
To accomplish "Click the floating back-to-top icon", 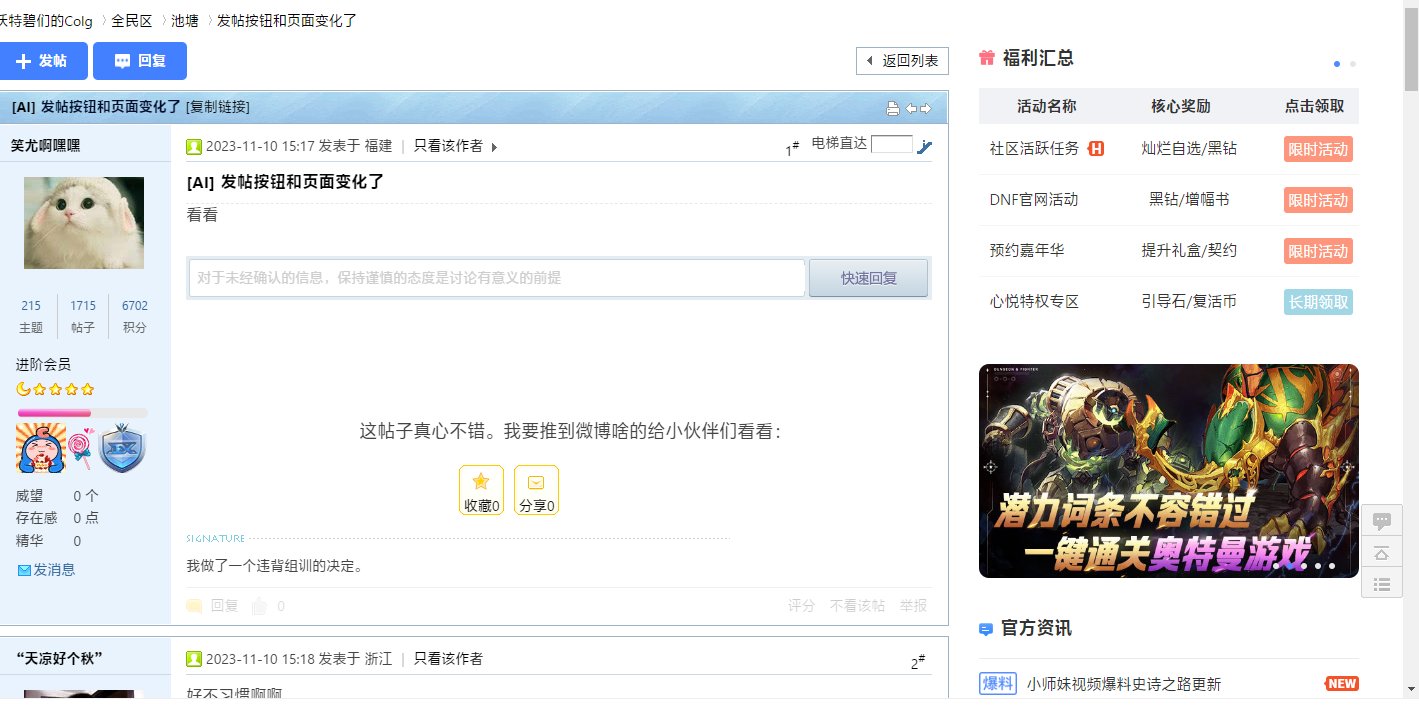I will point(1382,553).
